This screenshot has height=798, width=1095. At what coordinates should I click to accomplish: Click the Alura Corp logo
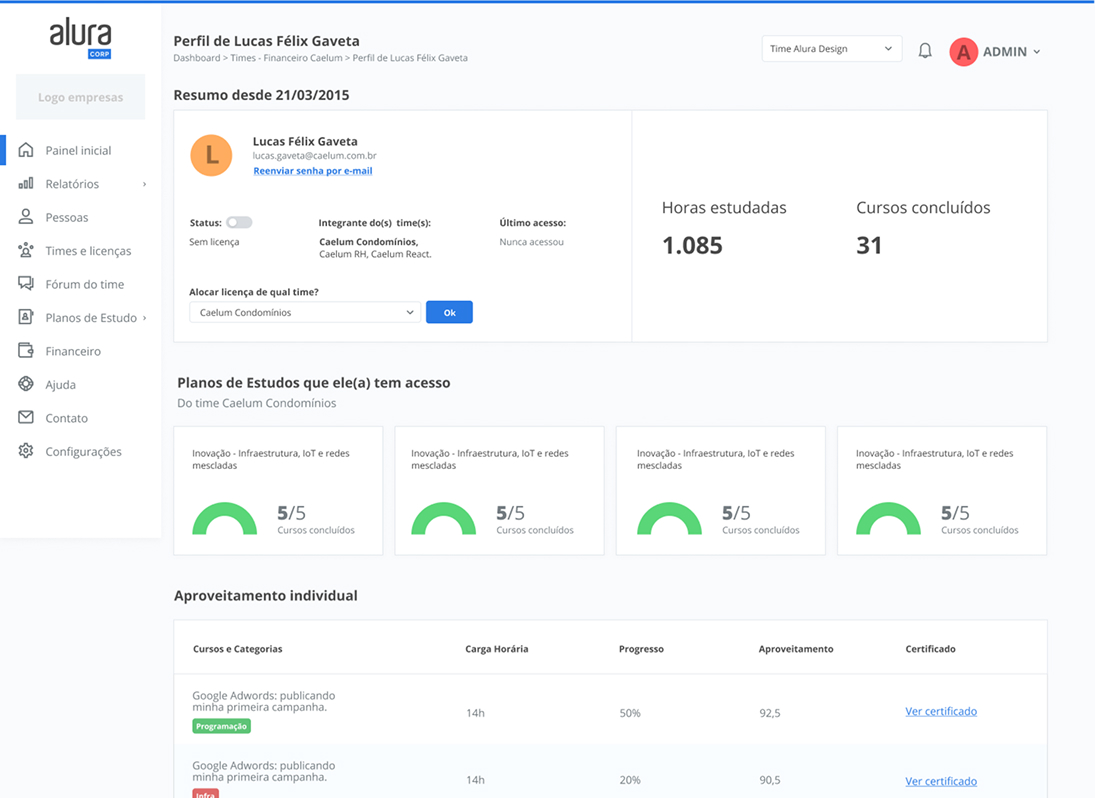[x=80, y=38]
